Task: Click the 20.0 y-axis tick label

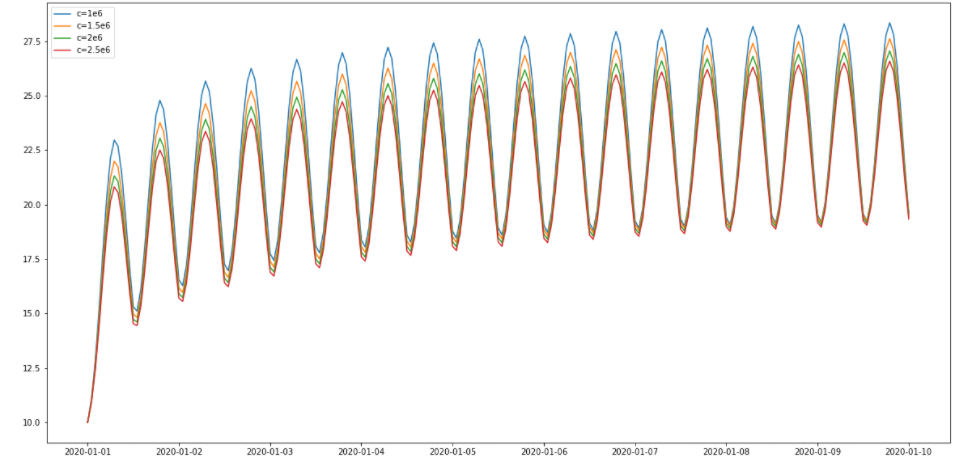Action: point(33,205)
